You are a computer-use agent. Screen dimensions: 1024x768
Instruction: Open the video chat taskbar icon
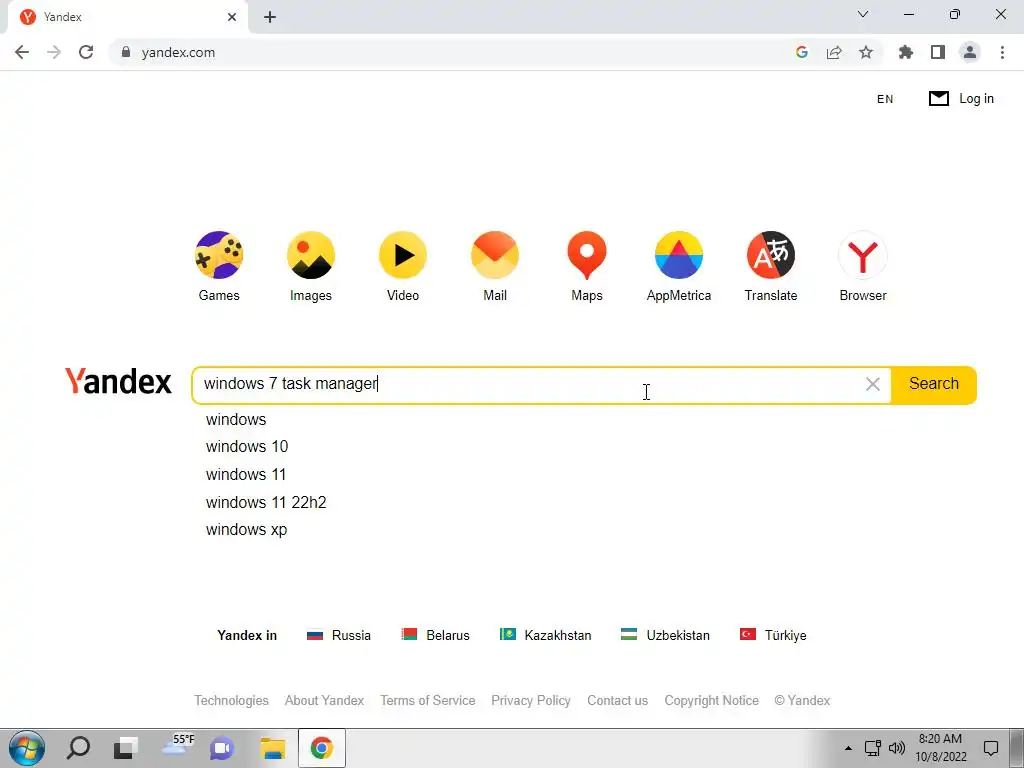222,748
